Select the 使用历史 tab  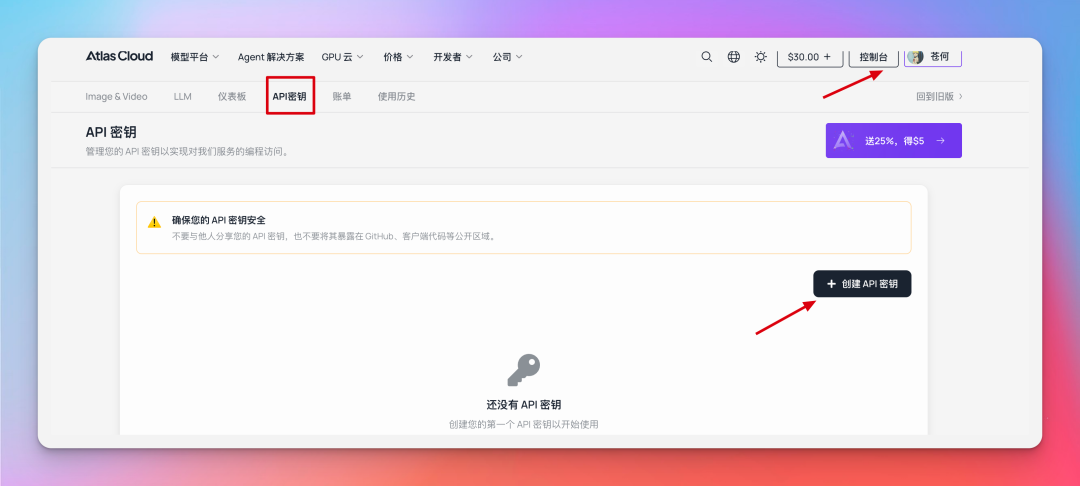click(x=396, y=97)
